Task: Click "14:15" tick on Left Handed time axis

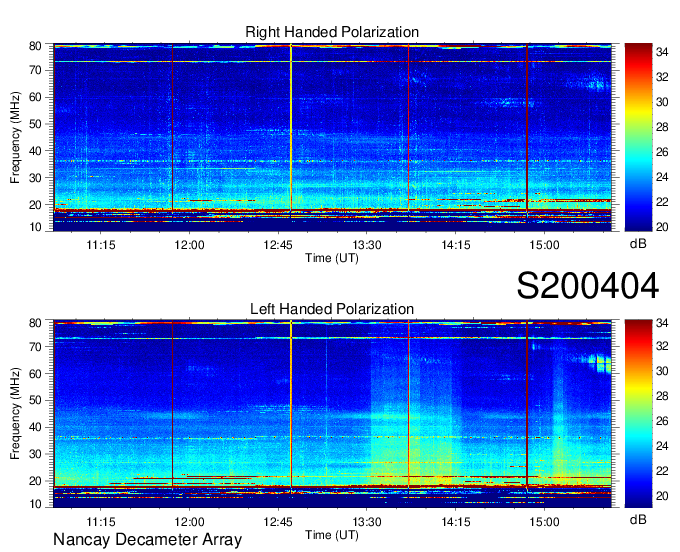Action: [x=456, y=522]
